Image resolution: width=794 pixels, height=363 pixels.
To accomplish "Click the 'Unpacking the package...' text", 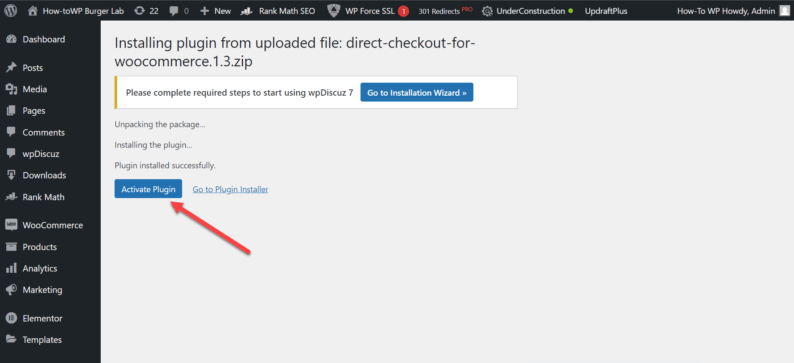I will click(160, 124).
